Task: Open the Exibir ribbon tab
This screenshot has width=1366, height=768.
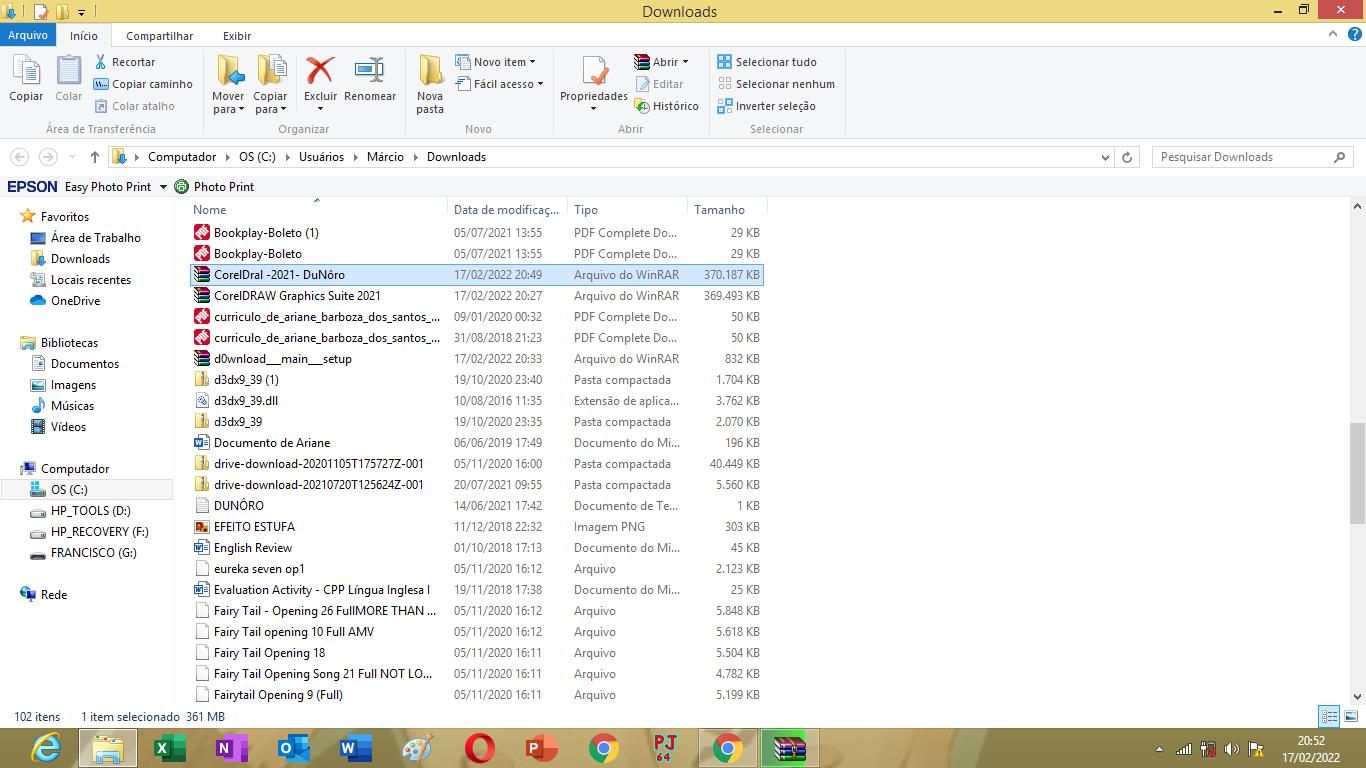Action: [237, 36]
